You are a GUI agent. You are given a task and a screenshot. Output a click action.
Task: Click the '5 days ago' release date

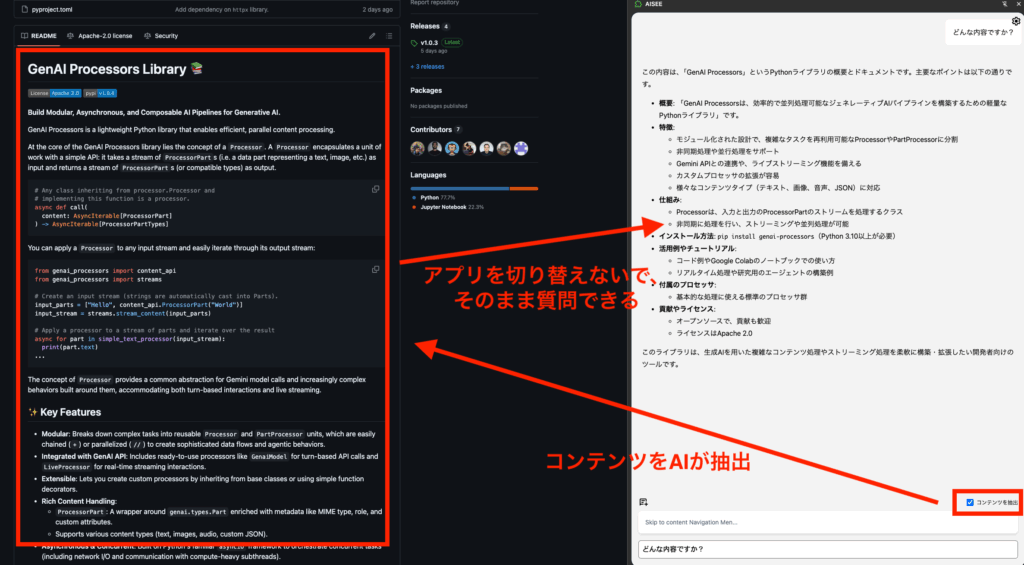coord(434,51)
